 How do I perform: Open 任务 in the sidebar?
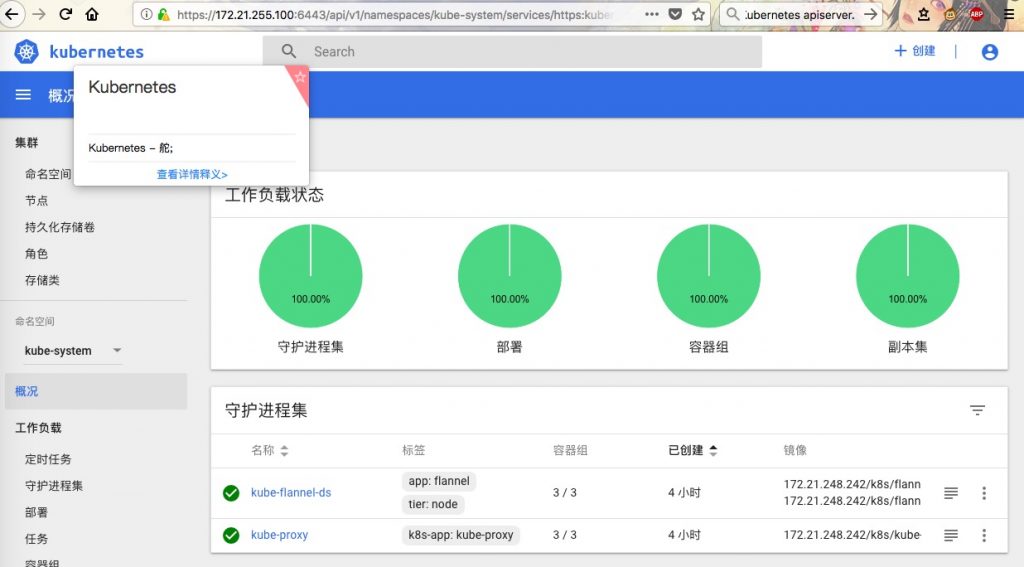(37, 539)
